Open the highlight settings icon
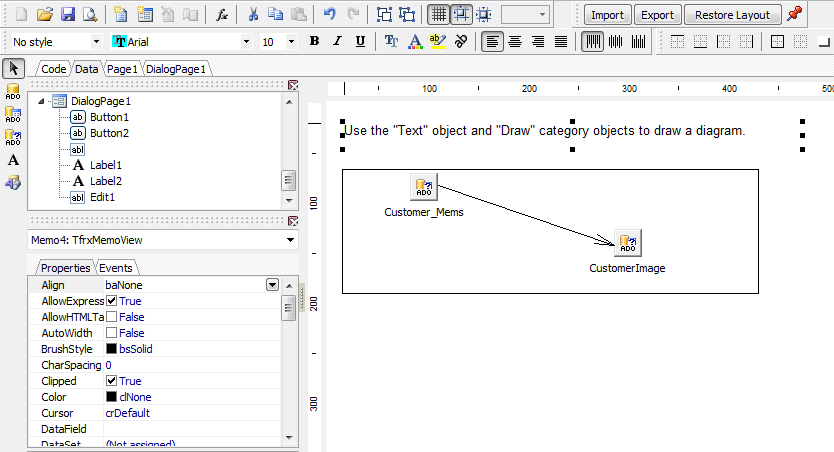The height and width of the screenshot is (452, 834). pyautogui.click(x=438, y=41)
